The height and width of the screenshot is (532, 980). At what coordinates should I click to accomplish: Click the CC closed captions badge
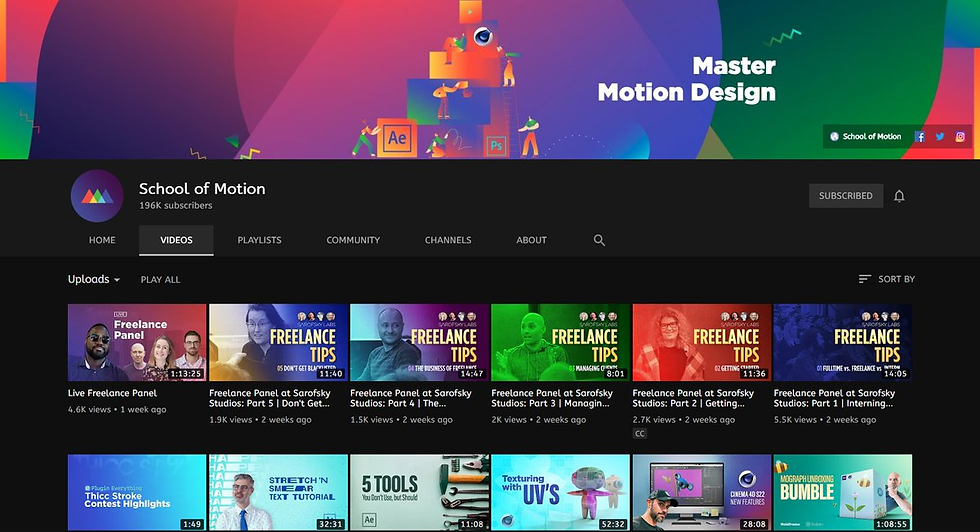(639, 433)
